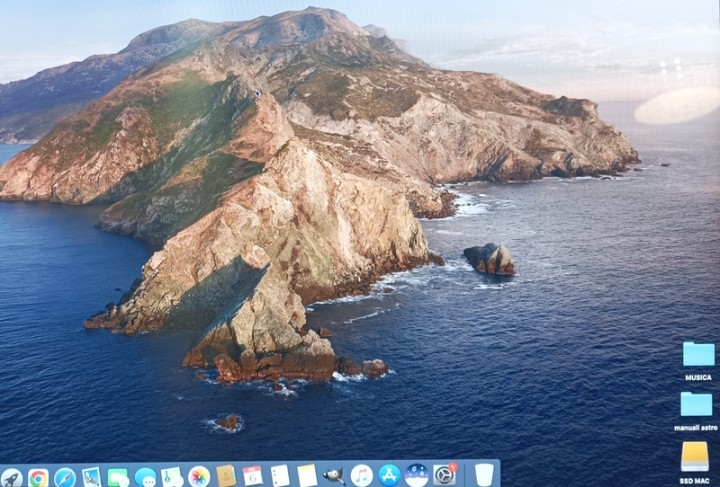This screenshot has width=720, height=487.
Task: Open Launchpad from the dock
Action: pos(11,477)
